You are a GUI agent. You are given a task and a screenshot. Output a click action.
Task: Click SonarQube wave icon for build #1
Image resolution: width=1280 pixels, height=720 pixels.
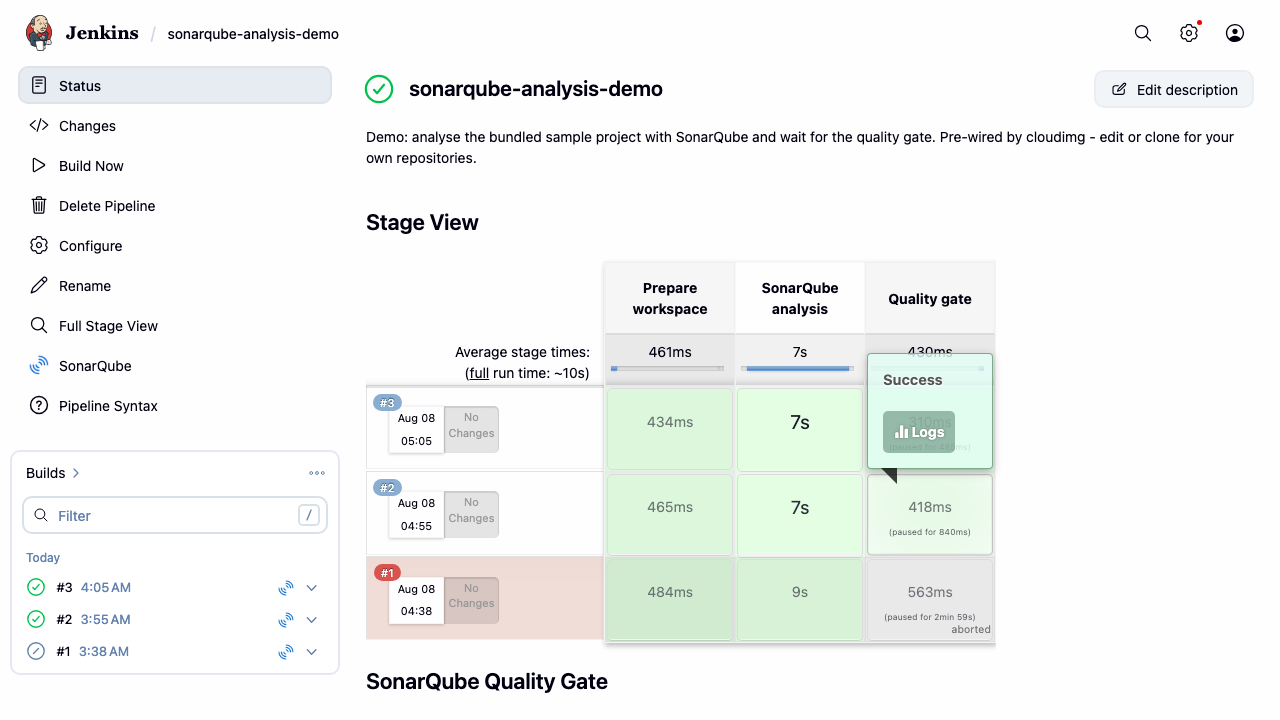click(x=286, y=652)
